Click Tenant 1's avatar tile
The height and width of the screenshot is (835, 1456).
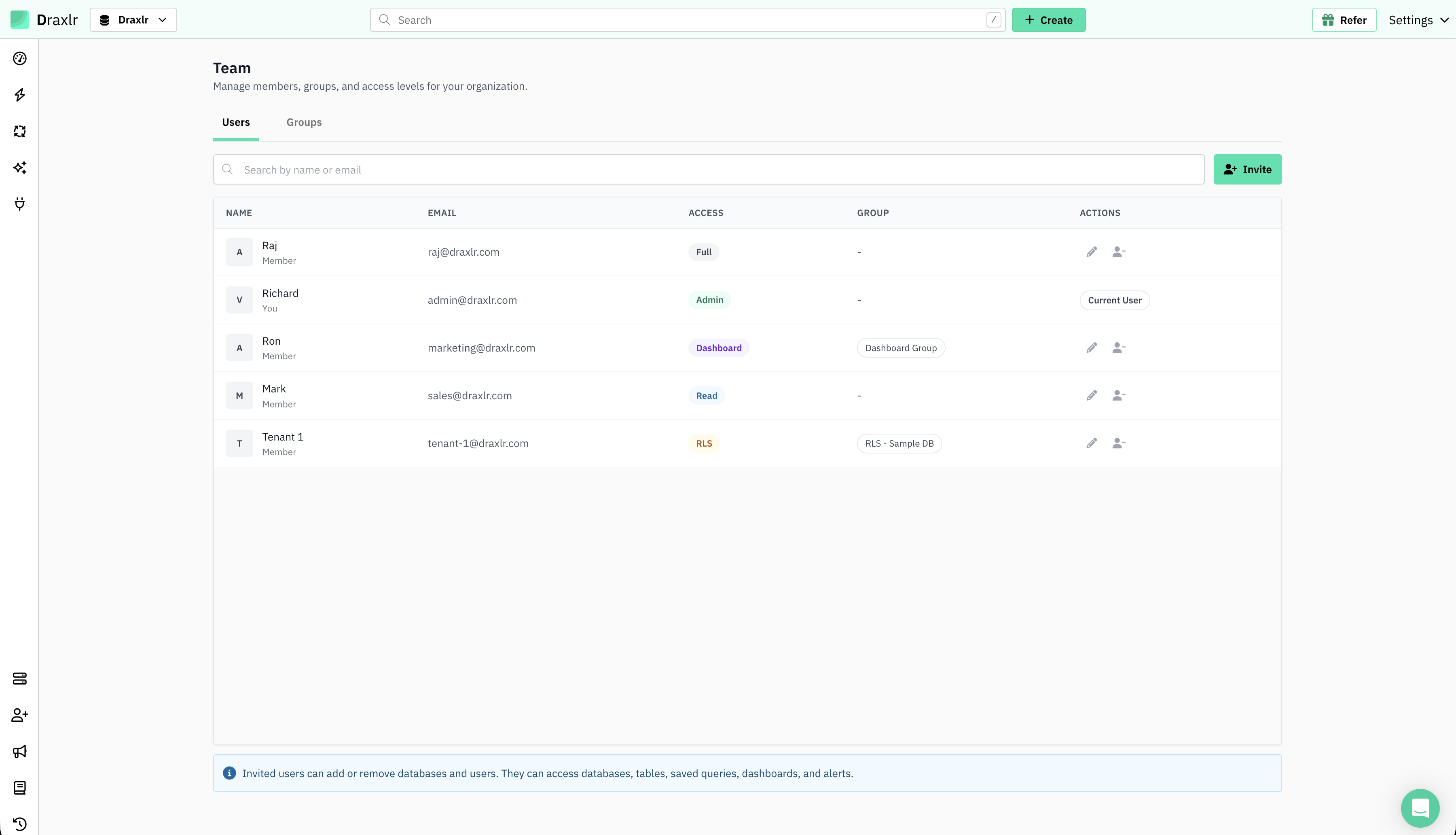pyautogui.click(x=239, y=443)
